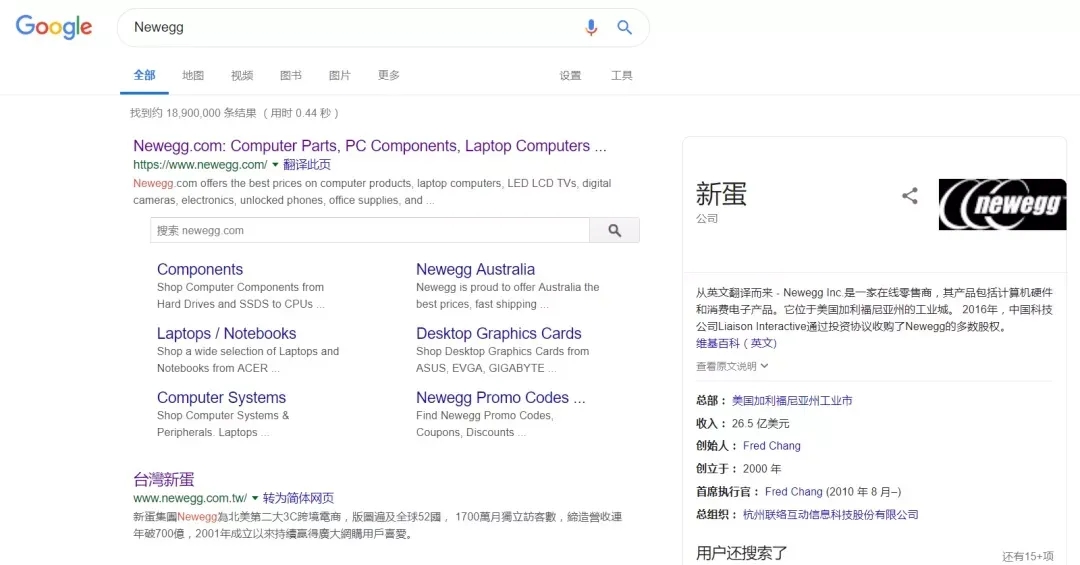Click 翻译此页 link

tap(307, 165)
